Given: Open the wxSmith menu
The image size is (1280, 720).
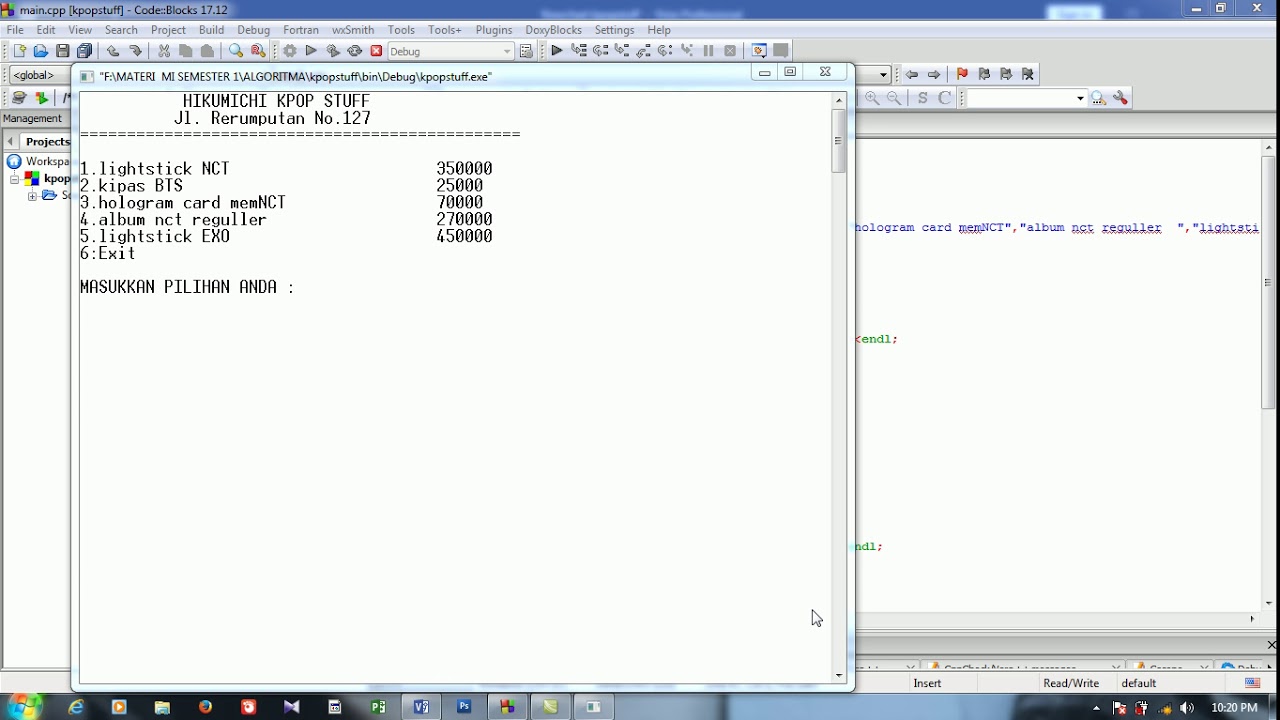Looking at the screenshot, I should (353, 30).
